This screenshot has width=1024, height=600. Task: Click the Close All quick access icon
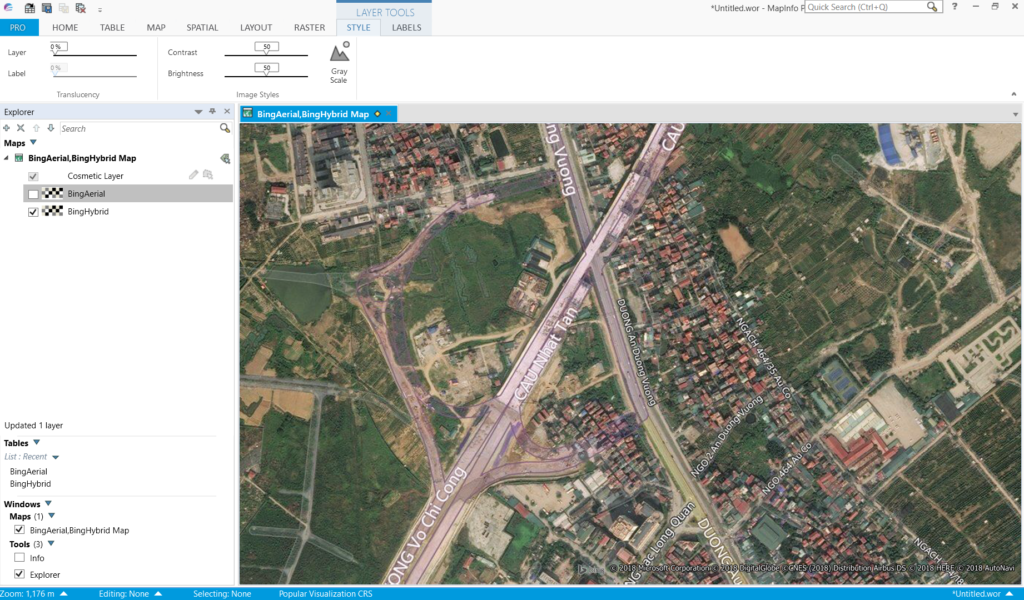81,8
